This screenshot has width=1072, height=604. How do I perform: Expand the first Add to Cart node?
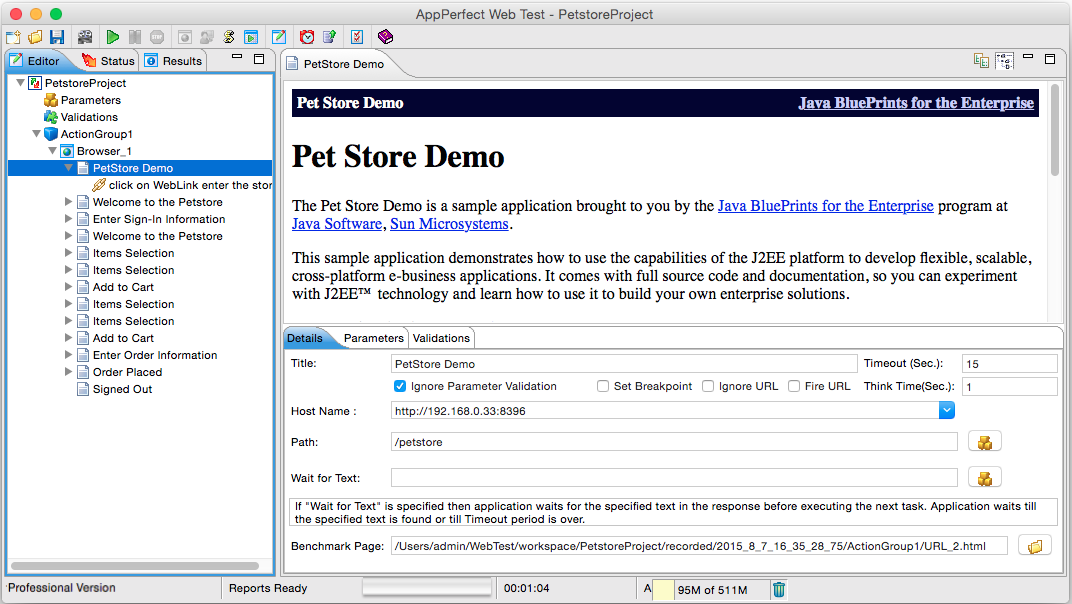[x=68, y=287]
